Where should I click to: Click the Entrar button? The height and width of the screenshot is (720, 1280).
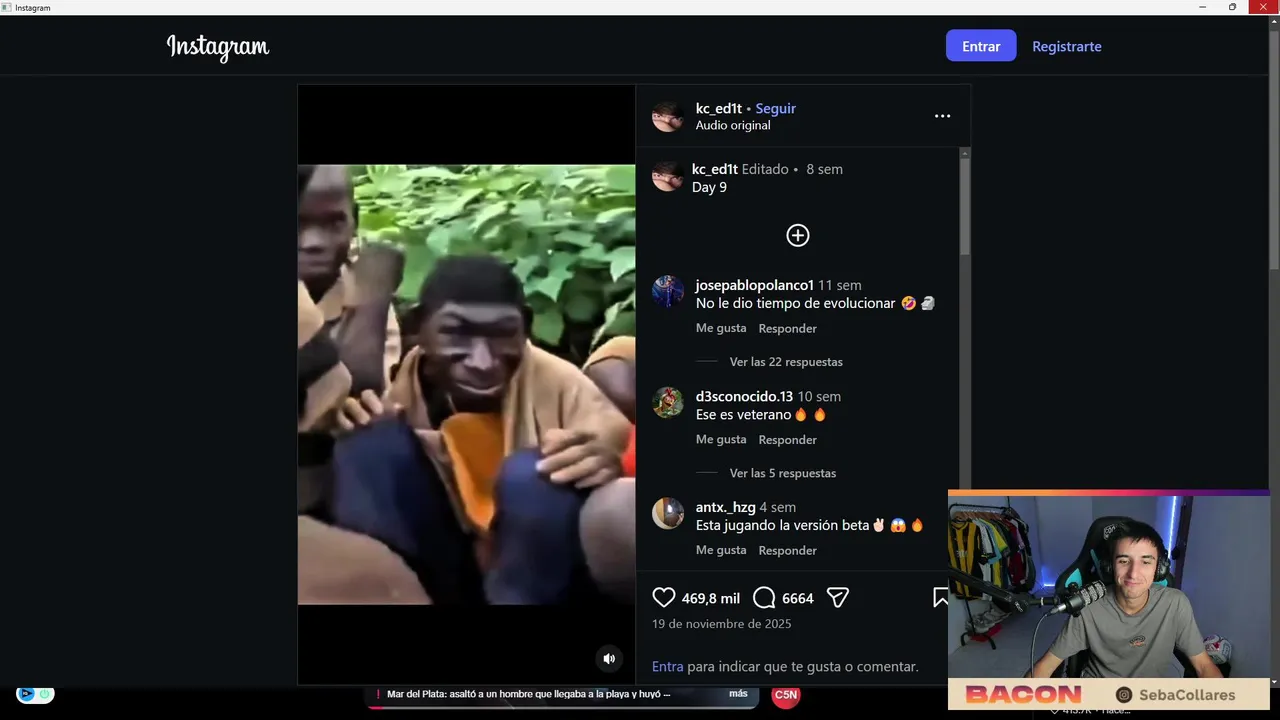[981, 46]
